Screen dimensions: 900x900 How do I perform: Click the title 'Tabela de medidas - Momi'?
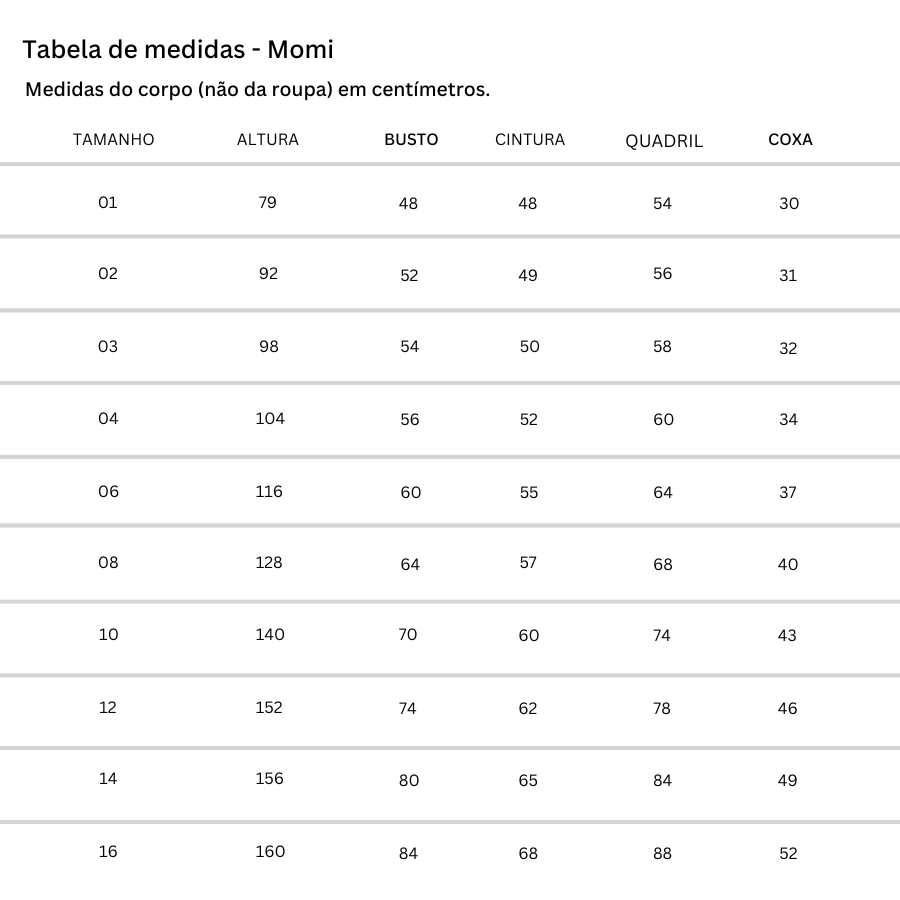(x=178, y=49)
